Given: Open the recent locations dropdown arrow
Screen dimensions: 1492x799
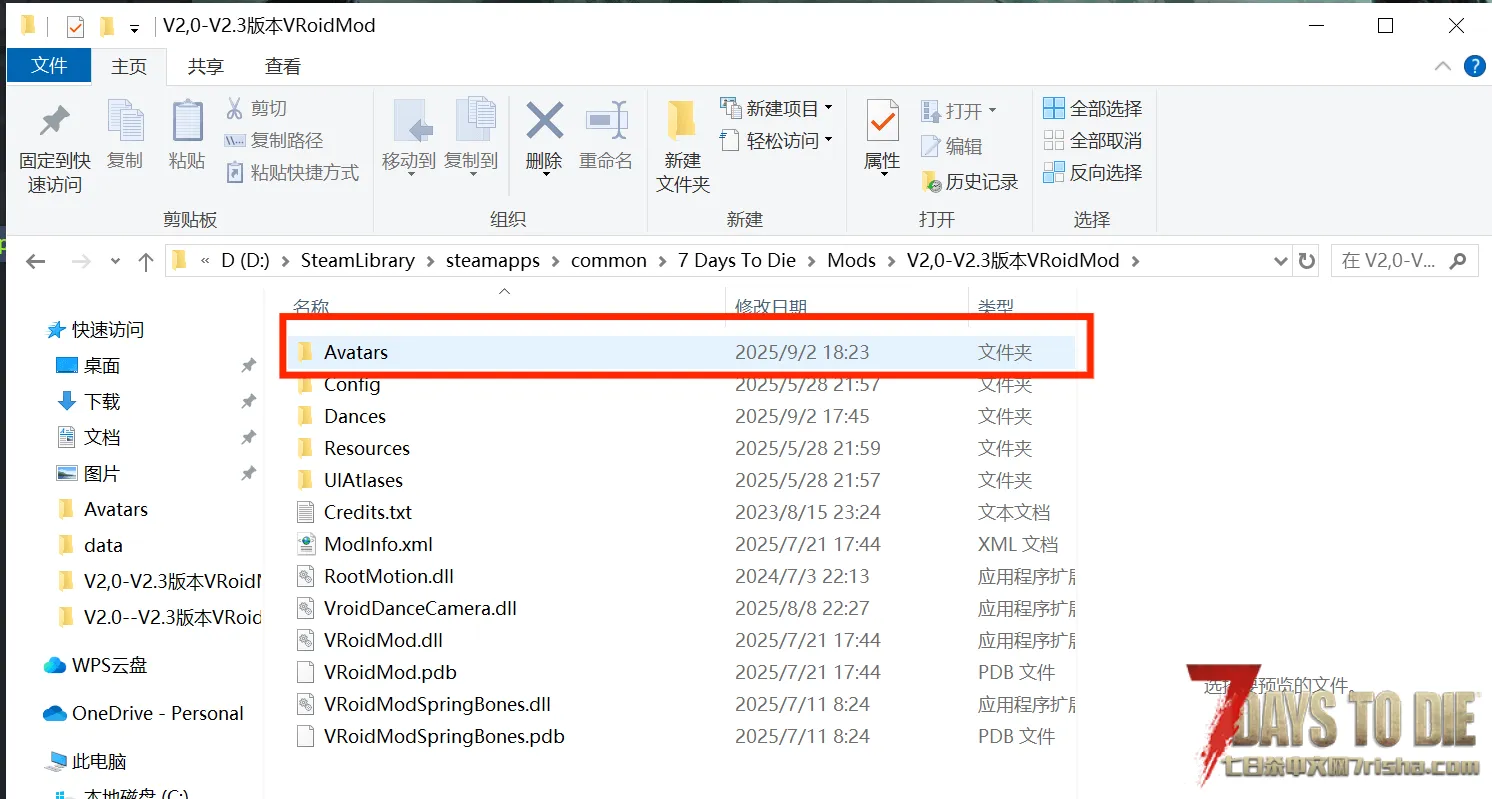Looking at the screenshot, I should pos(116,261).
